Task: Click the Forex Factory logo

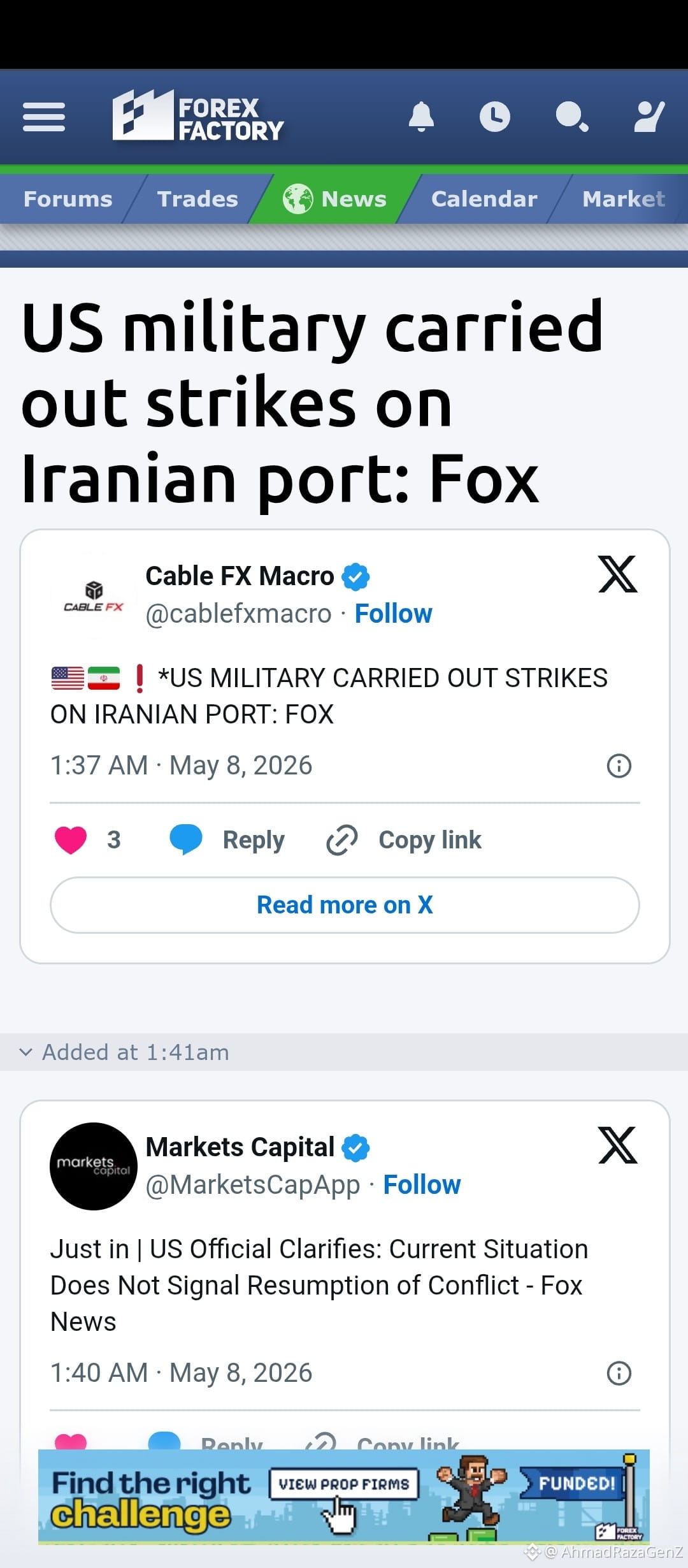Action: coord(197,116)
